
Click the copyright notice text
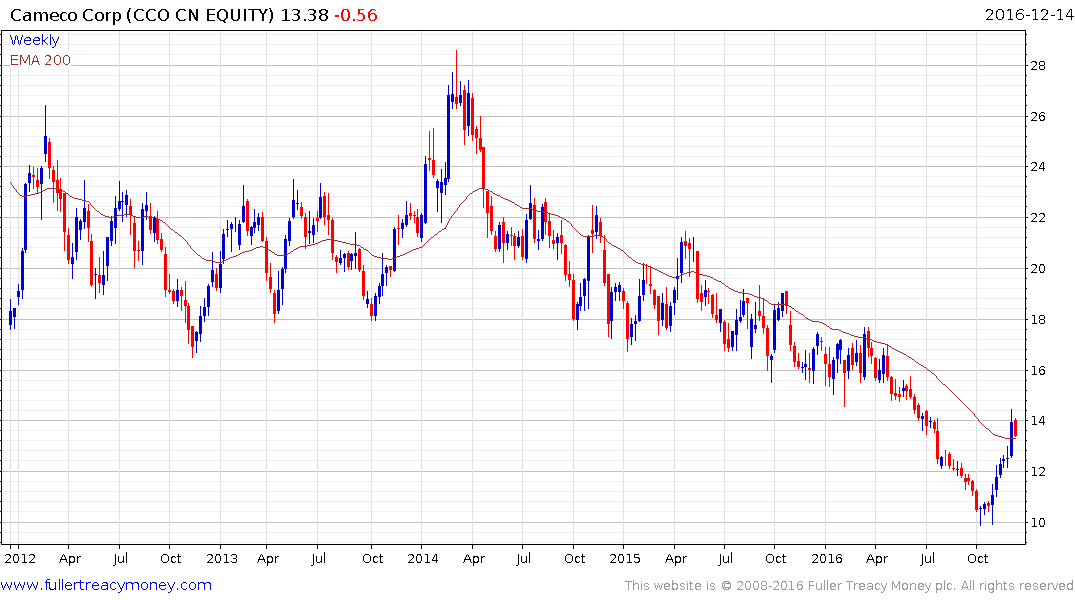849,586
